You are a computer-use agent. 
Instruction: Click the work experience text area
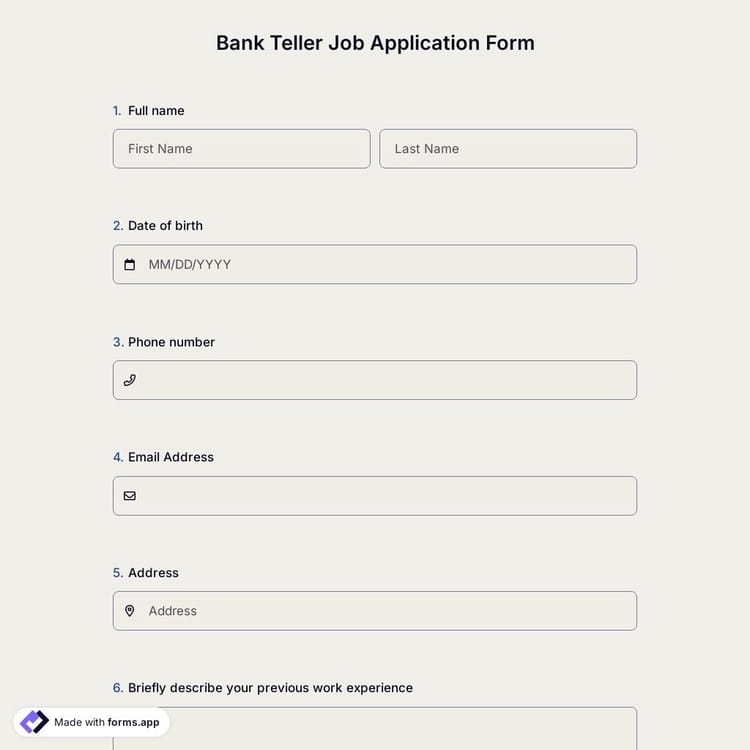(375, 730)
